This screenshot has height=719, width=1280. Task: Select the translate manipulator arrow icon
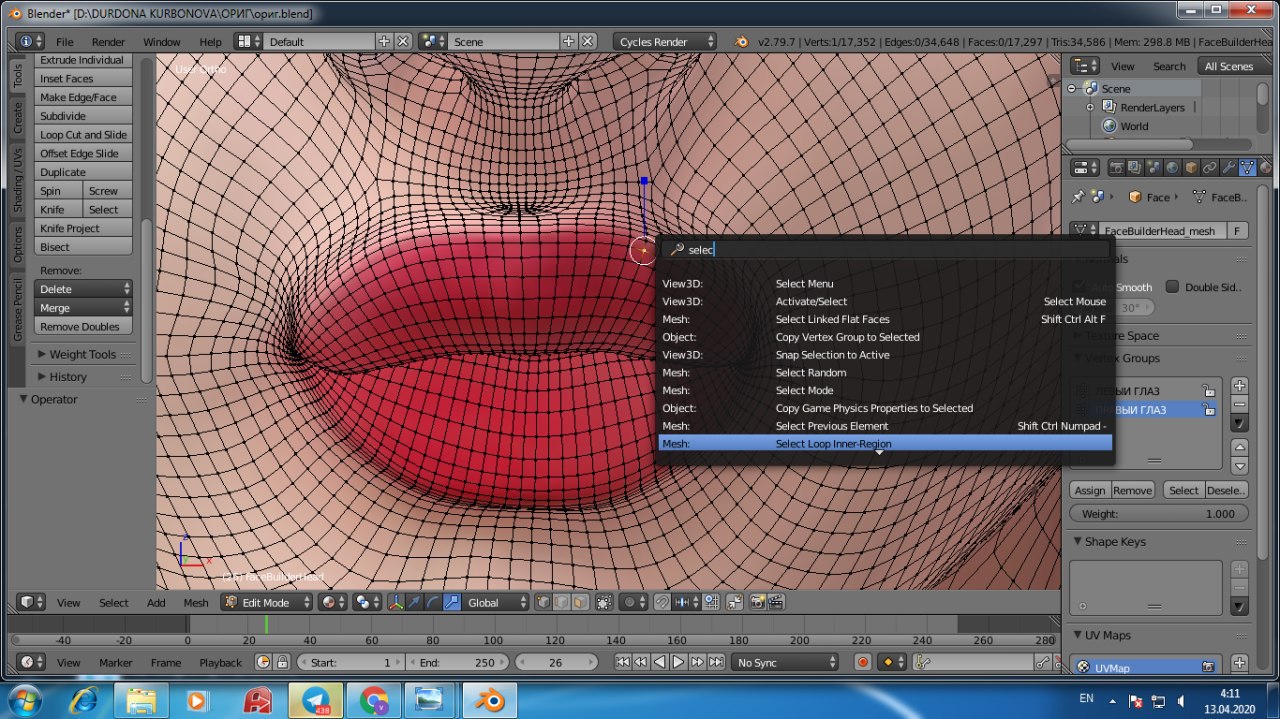pos(414,602)
